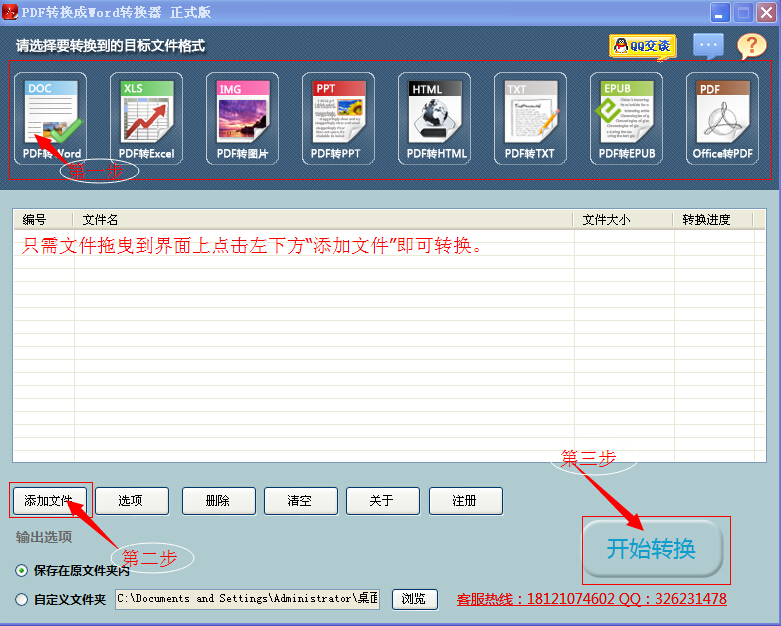Click the 删除 delete button
Viewport: 781px width, 626px height.
219,501
